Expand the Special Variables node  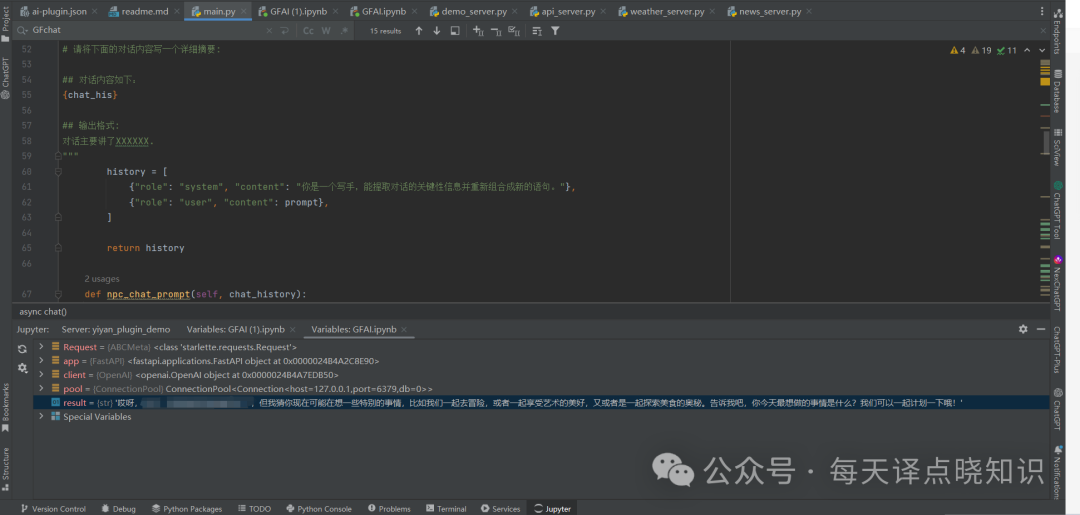41,416
